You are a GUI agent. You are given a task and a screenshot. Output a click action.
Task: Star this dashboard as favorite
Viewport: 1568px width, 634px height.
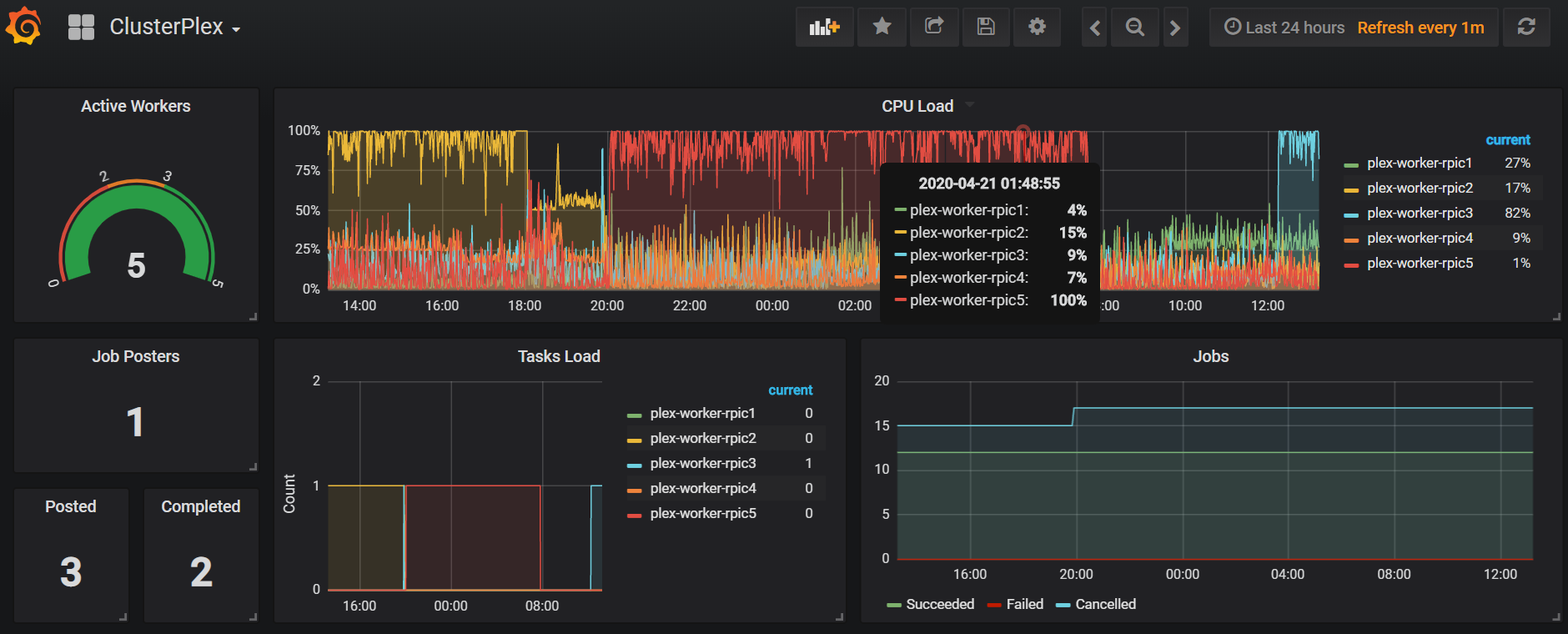tap(882, 27)
